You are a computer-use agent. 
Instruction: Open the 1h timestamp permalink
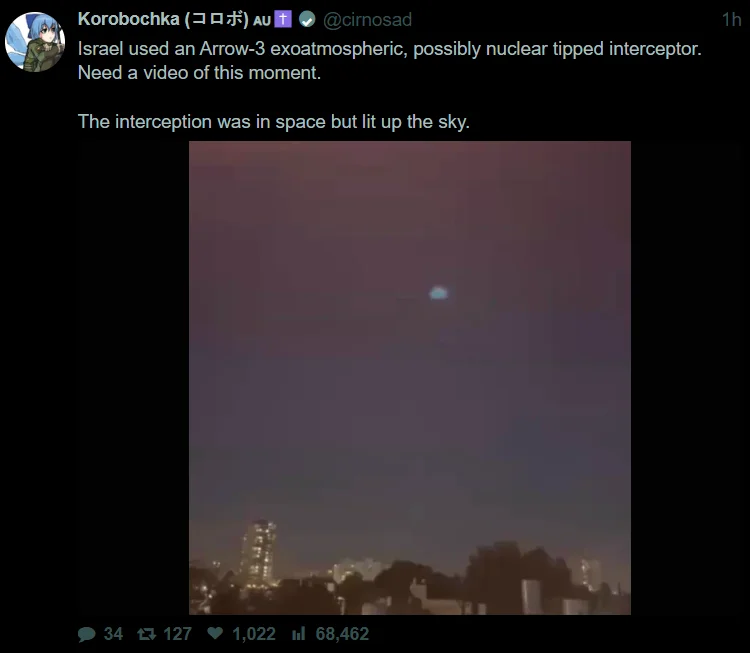click(x=731, y=20)
